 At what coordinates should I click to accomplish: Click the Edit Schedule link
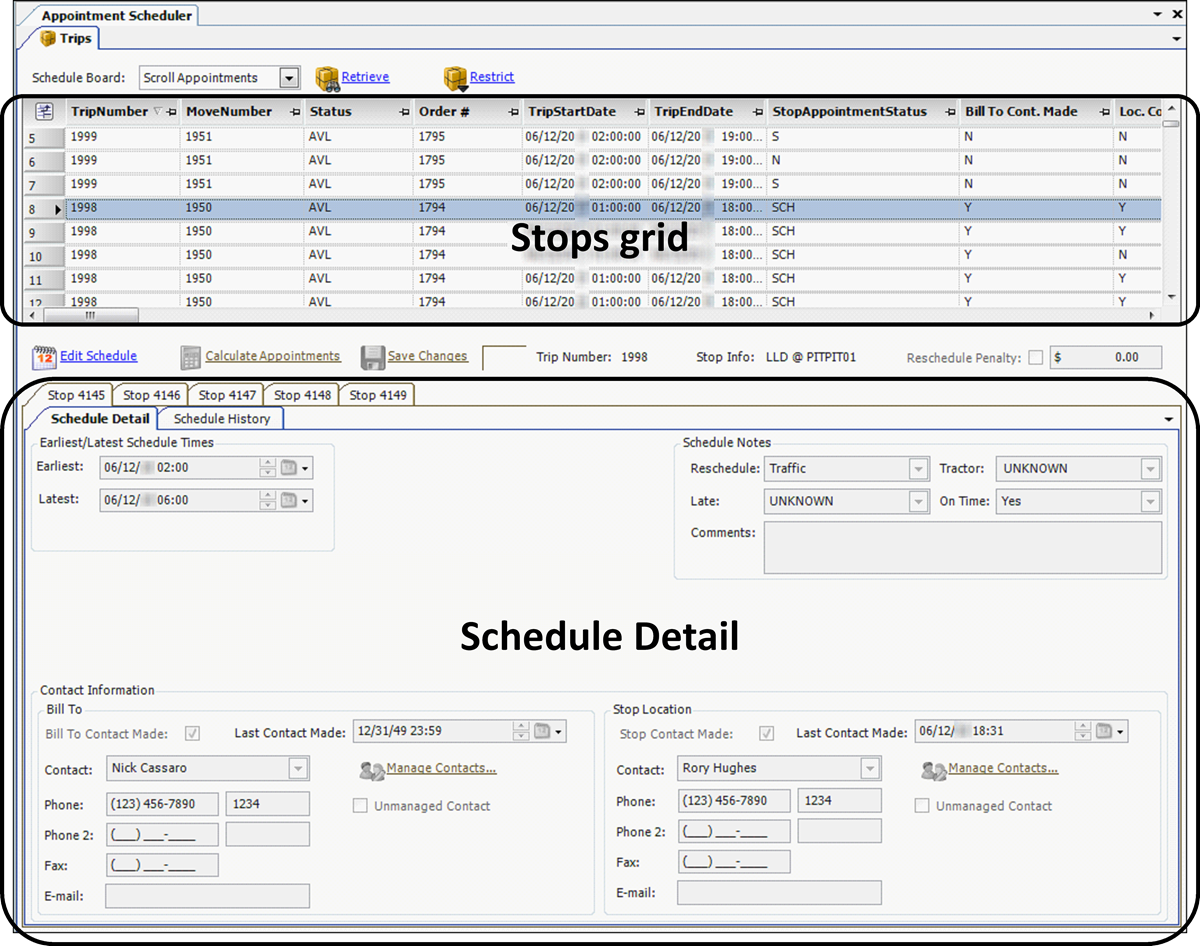[x=98, y=356]
